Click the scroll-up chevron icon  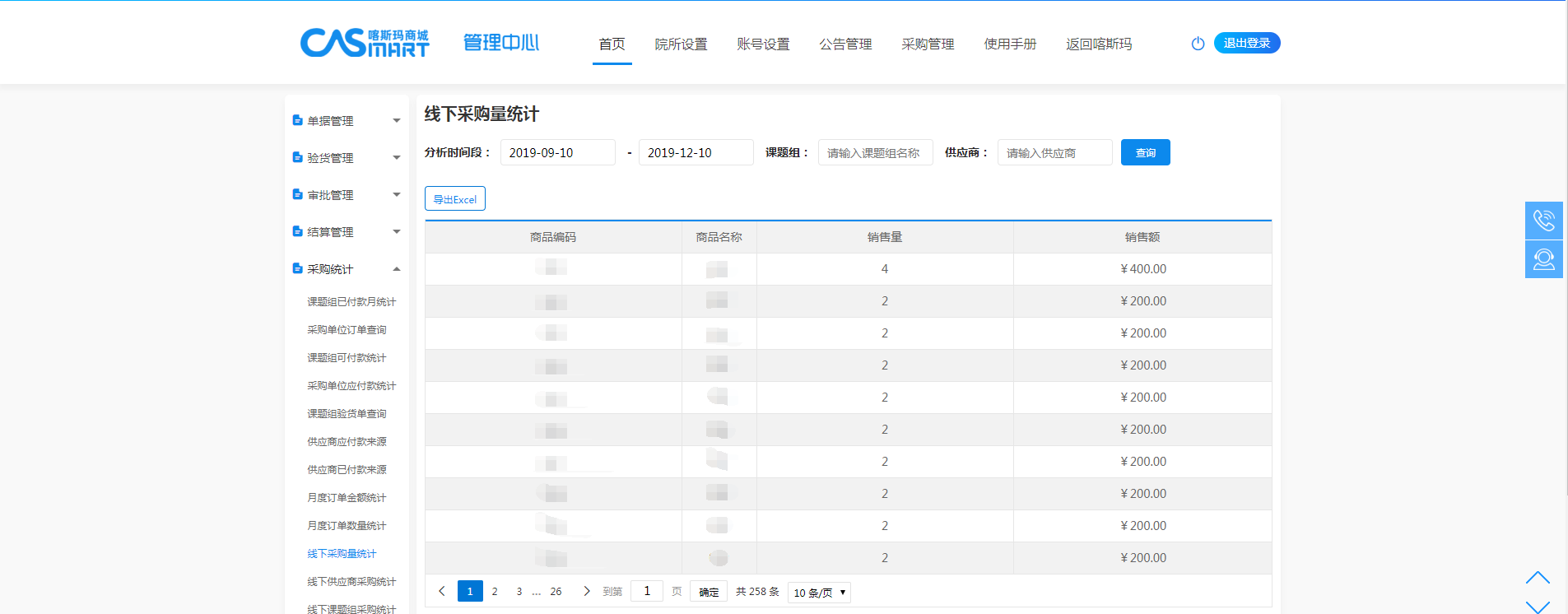click(1537, 578)
